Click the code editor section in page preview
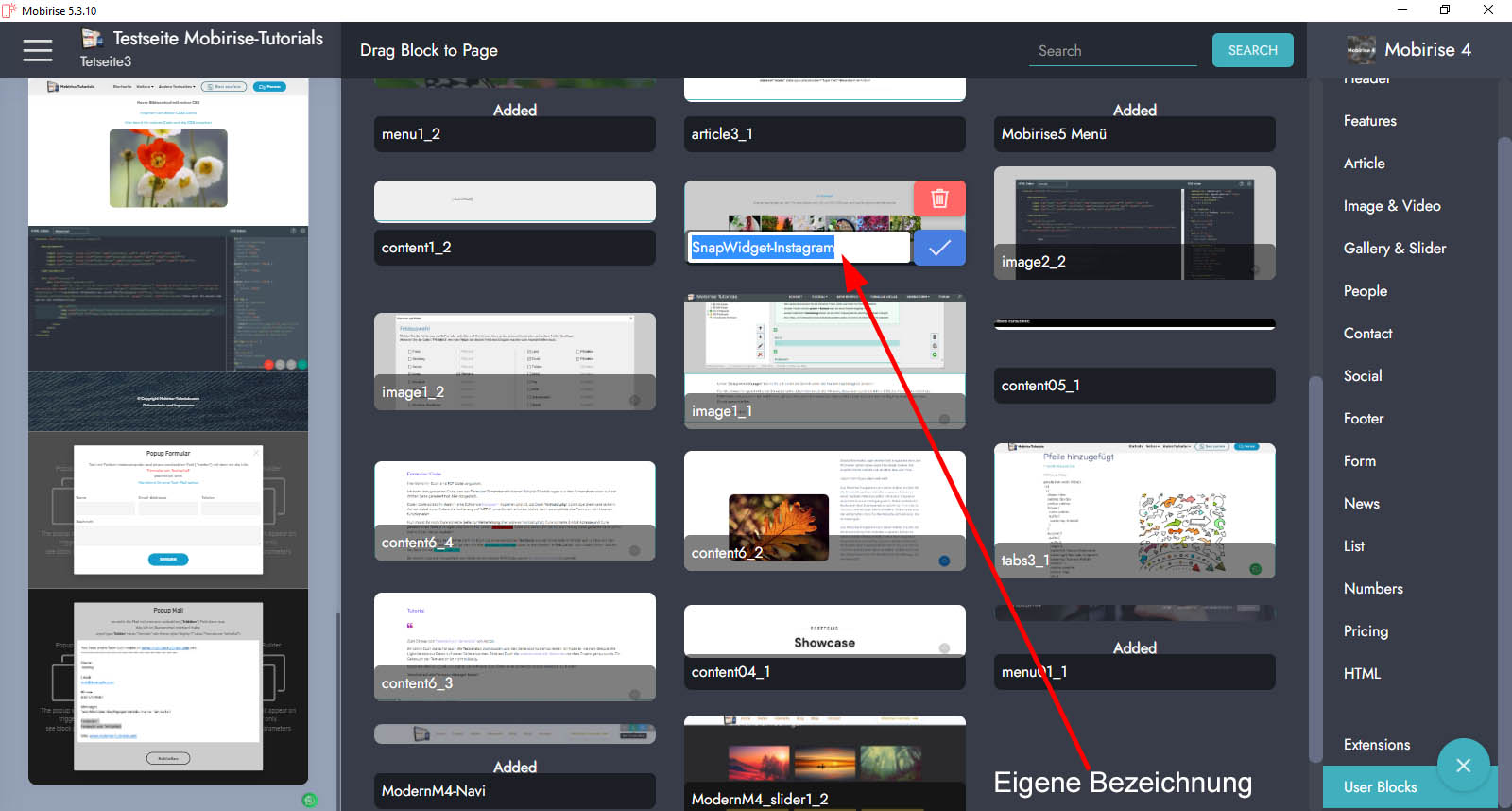 click(168, 299)
